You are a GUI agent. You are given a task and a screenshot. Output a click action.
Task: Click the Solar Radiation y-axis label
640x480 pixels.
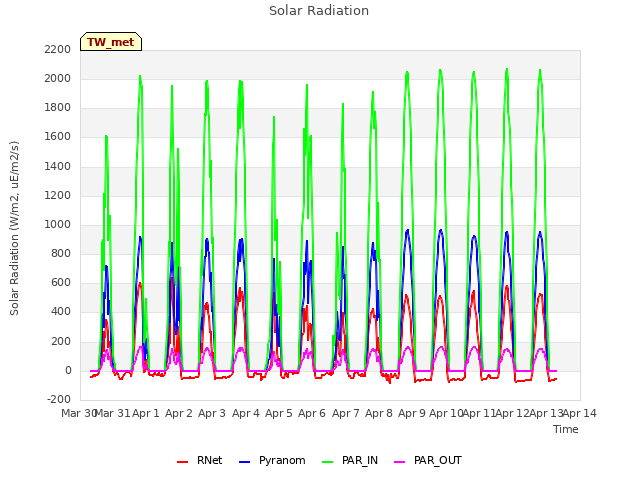pos(14,228)
